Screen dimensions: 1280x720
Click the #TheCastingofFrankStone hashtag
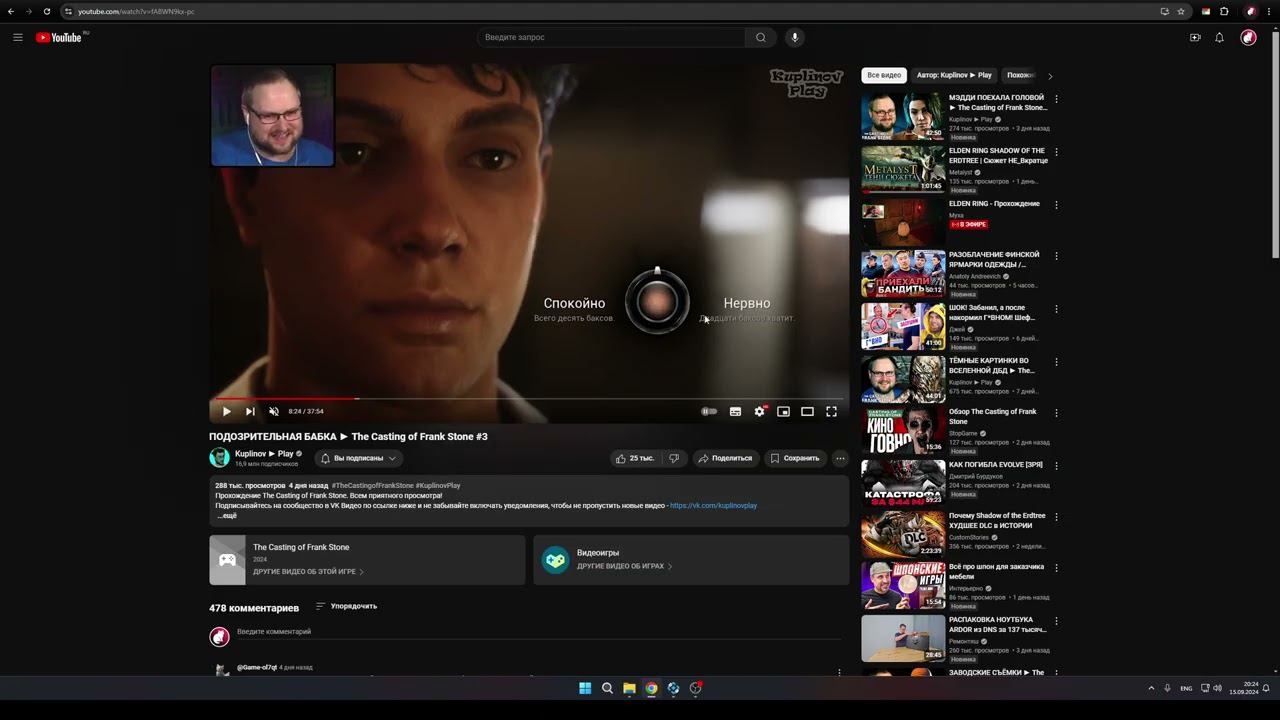[x=372, y=486]
